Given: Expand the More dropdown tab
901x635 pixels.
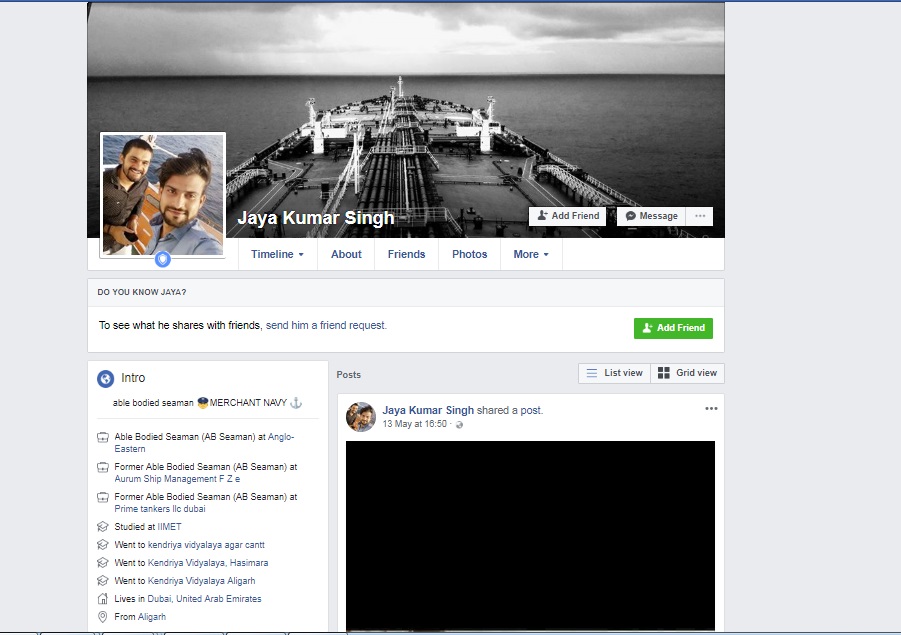Looking at the screenshot, I should click(530, 254).
